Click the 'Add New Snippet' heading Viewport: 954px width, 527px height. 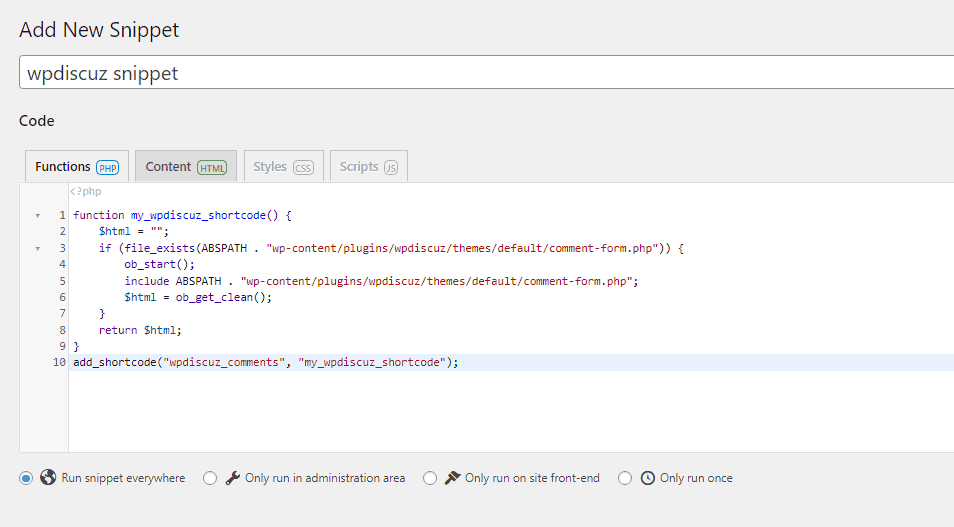[99, 29]
